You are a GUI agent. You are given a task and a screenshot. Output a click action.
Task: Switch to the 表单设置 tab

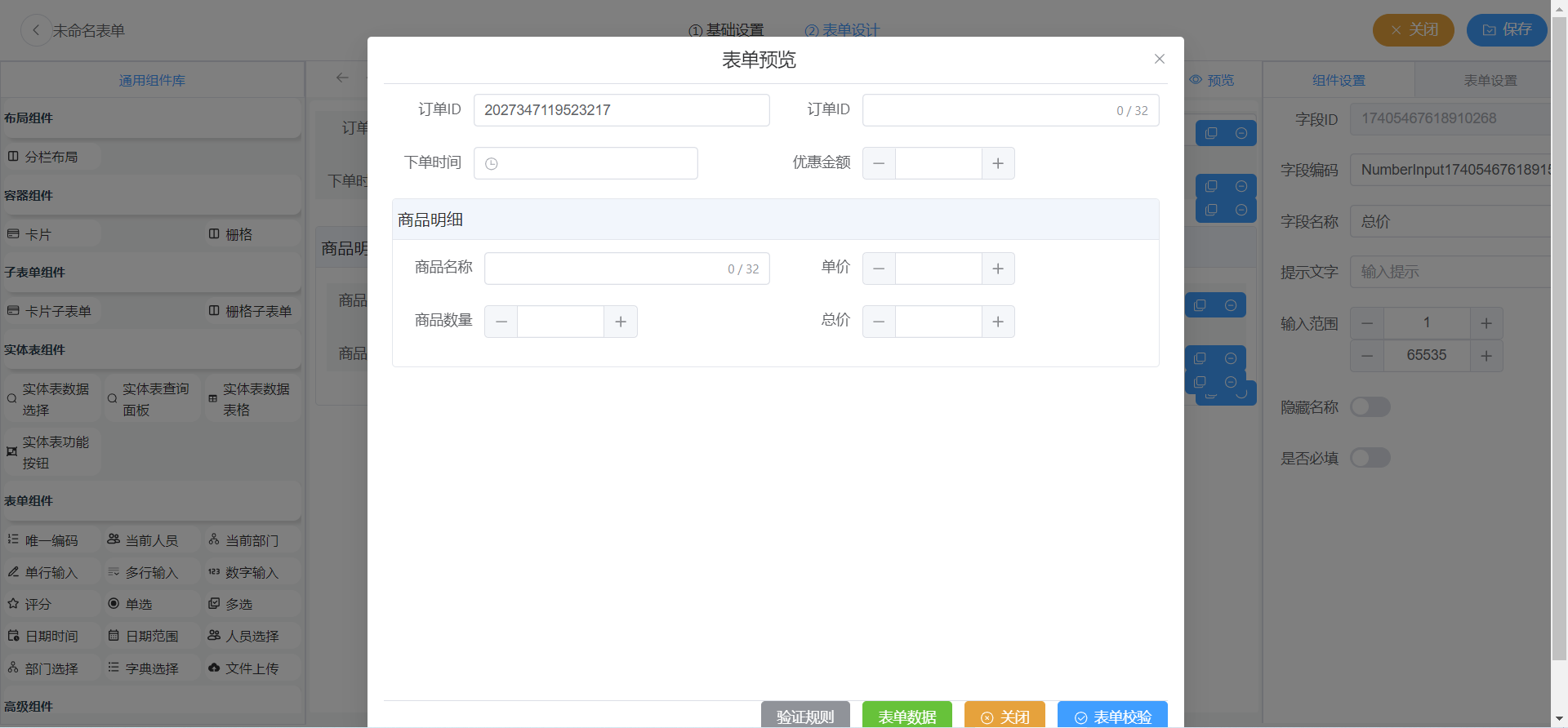1490,80
